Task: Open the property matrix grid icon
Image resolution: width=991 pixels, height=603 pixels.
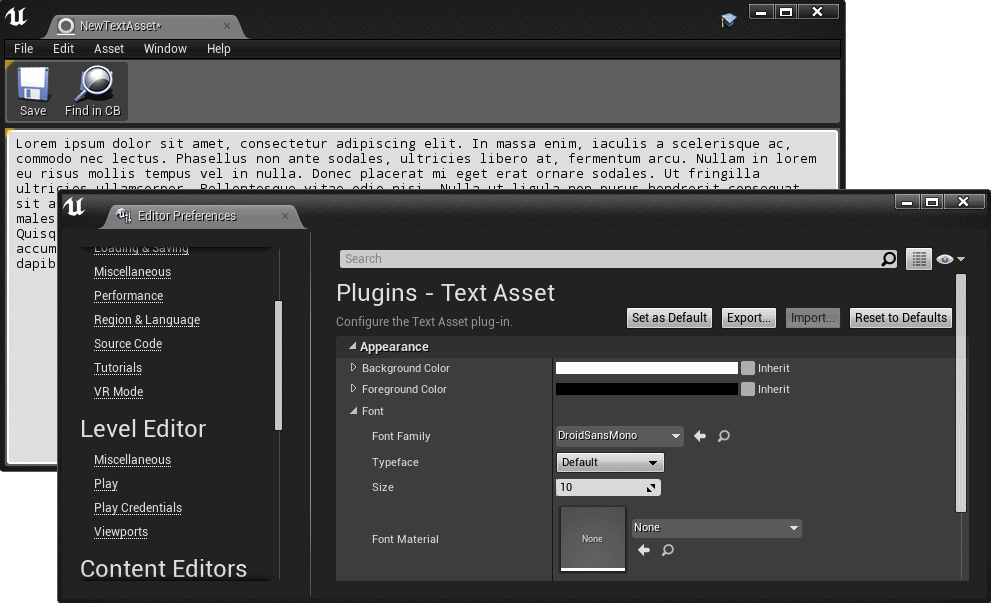Action: pyautogui.click(x=919, y=259)
